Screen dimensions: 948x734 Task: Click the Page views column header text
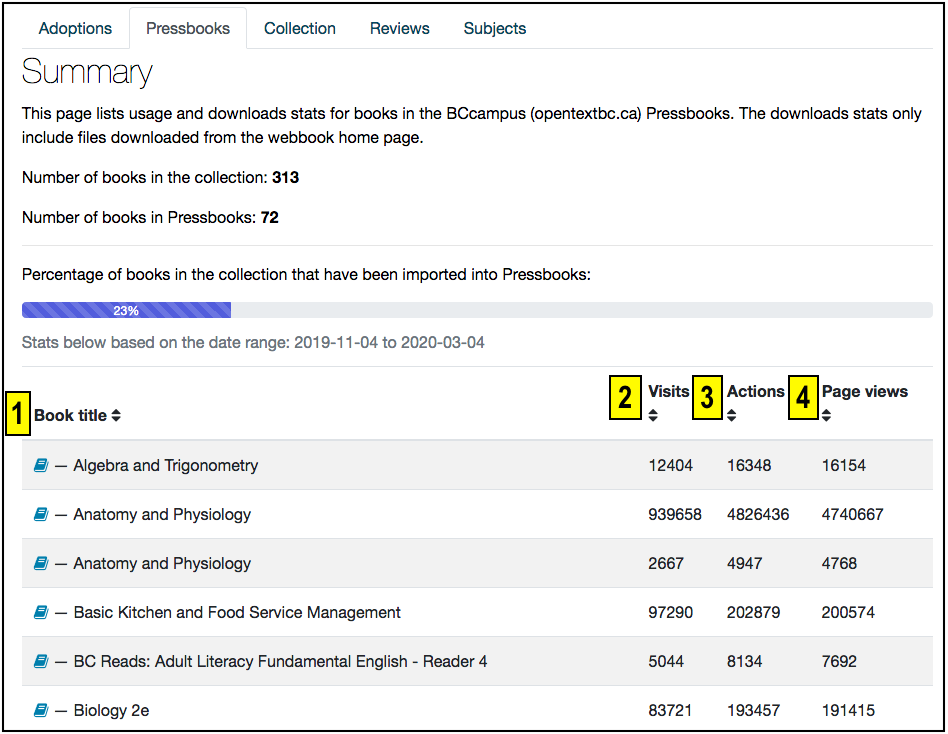point(865,391)
